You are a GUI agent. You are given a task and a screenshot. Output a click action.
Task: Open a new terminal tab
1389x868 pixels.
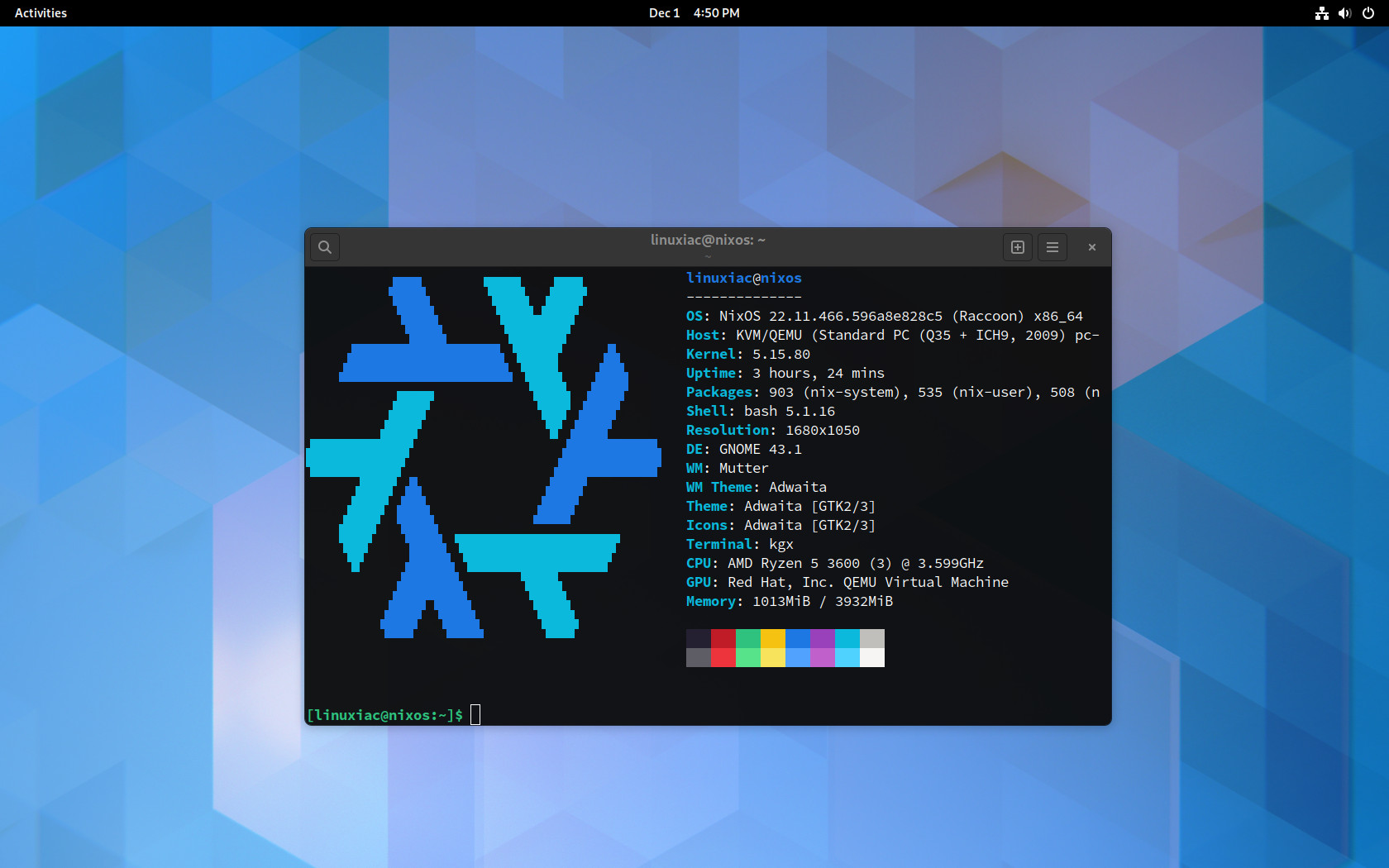point(1018,247)
